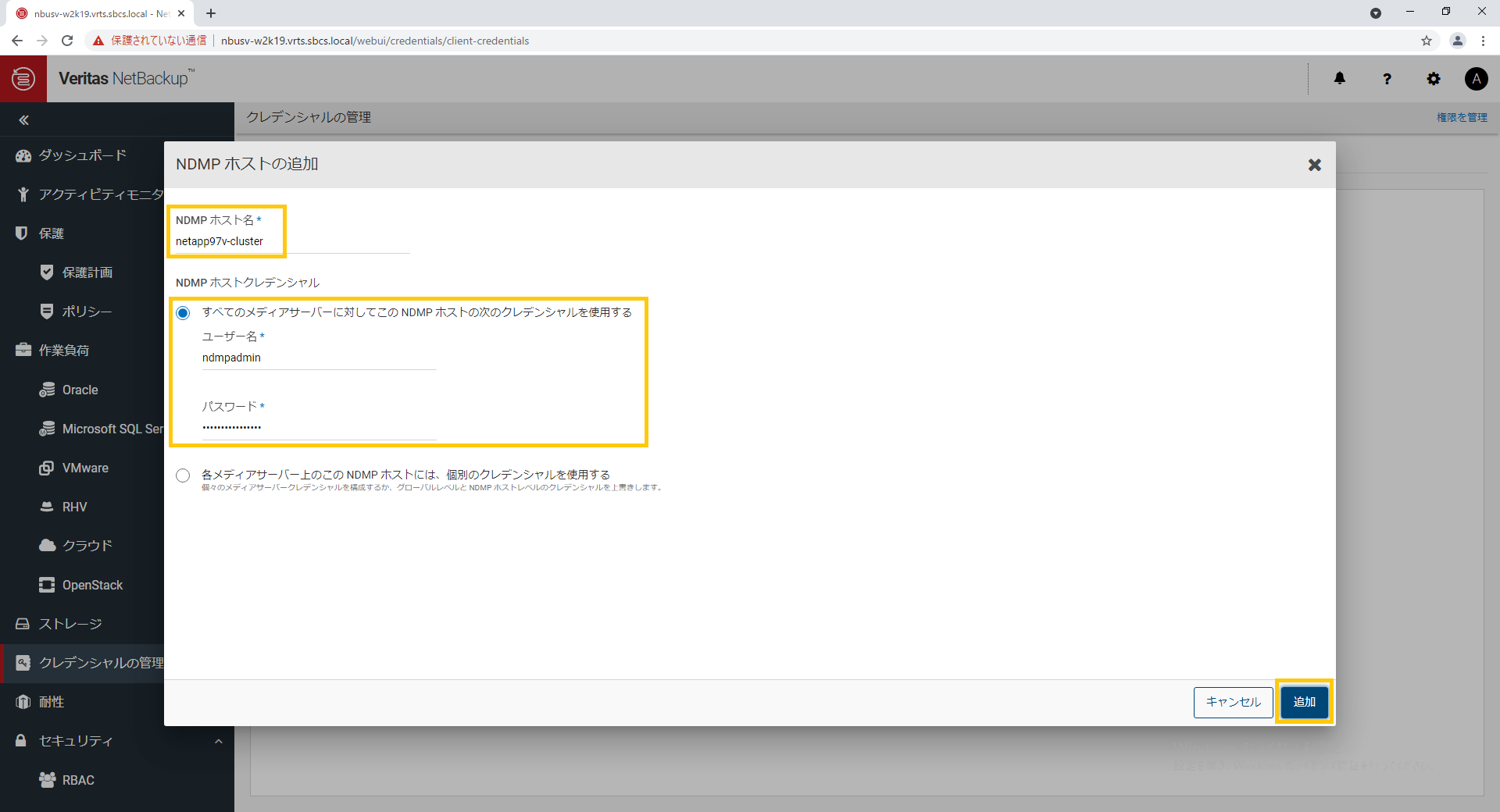The width and height of the screenshot is (1500, 812).
Task: Click the ダッシュボード dashboard icon
Action: pyautogui.click(x=23, y=155)
